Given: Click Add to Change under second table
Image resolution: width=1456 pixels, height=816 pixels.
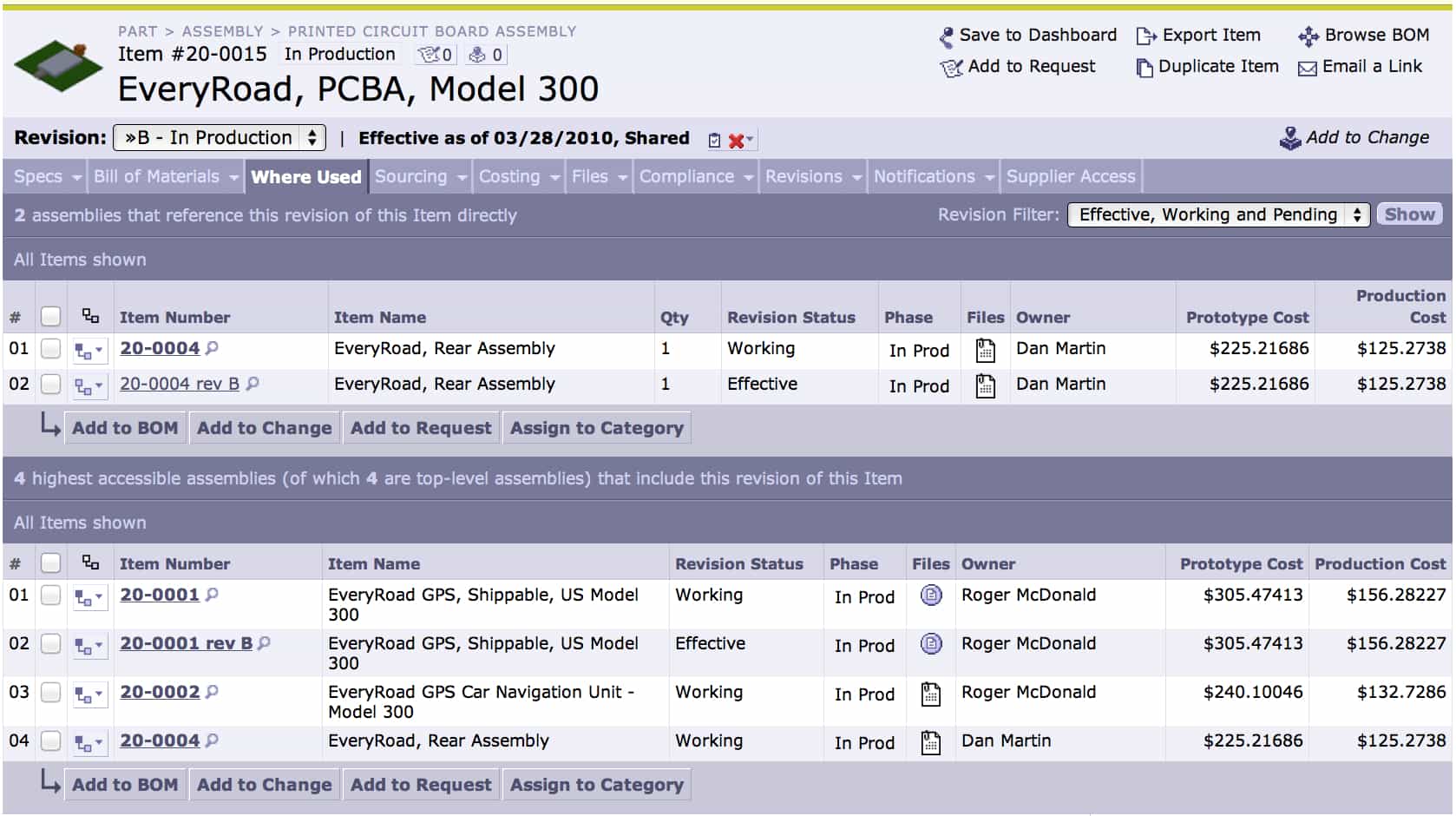Looking at the screenshot, I should point(265,785).
